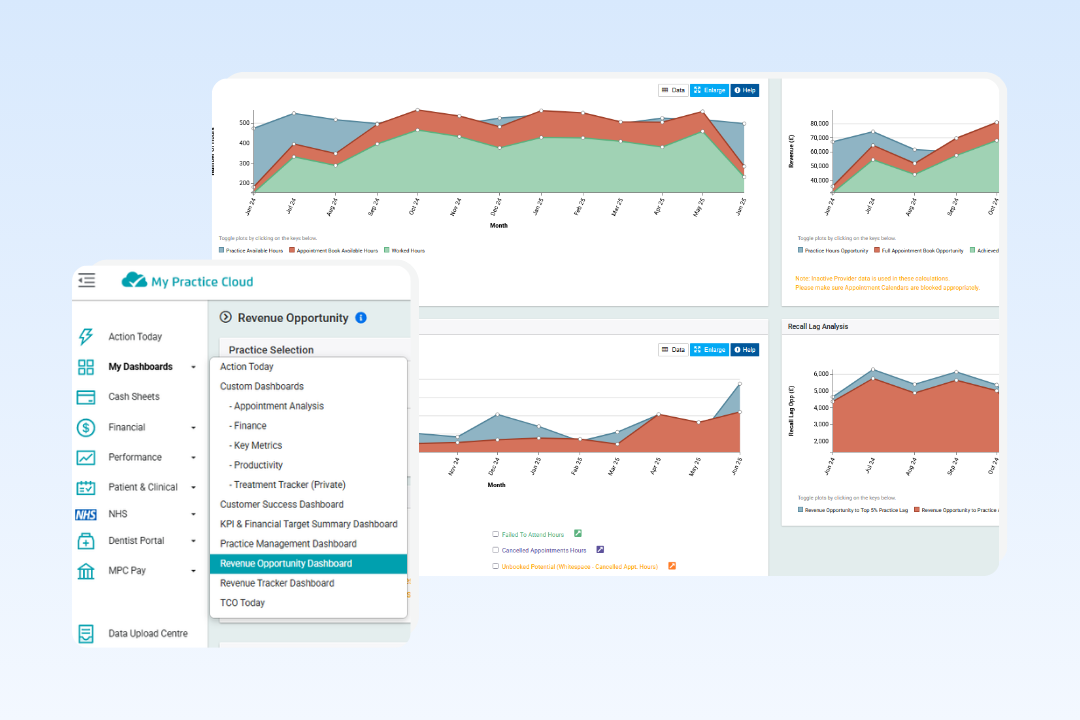This screenshot has height=720, width=1080.
Task: Collapse the Revenue Opportunity header chevron
Action: pyautogui.click(x=226, y=318)
